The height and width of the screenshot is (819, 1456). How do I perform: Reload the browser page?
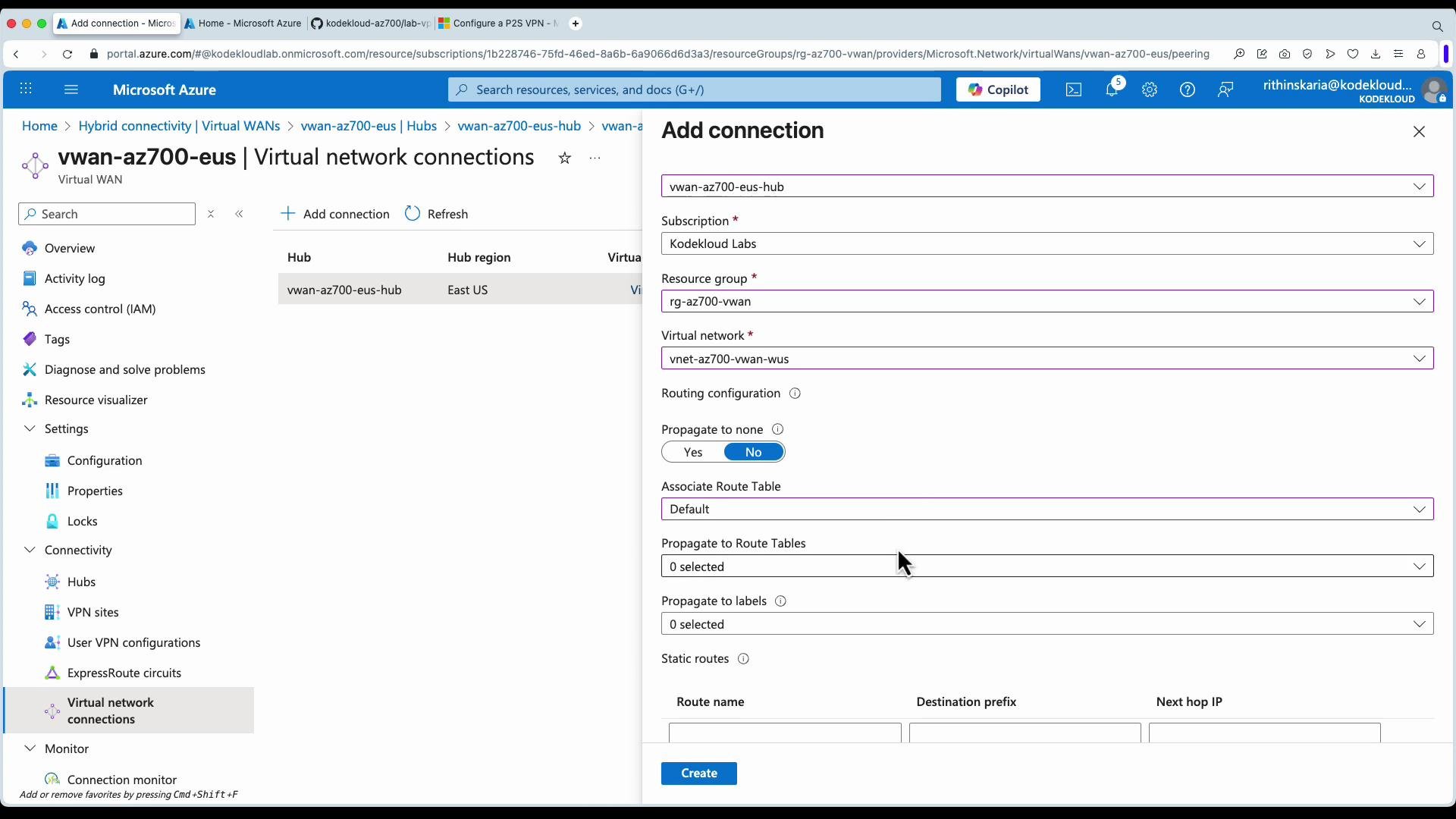(x=67, y=54)
